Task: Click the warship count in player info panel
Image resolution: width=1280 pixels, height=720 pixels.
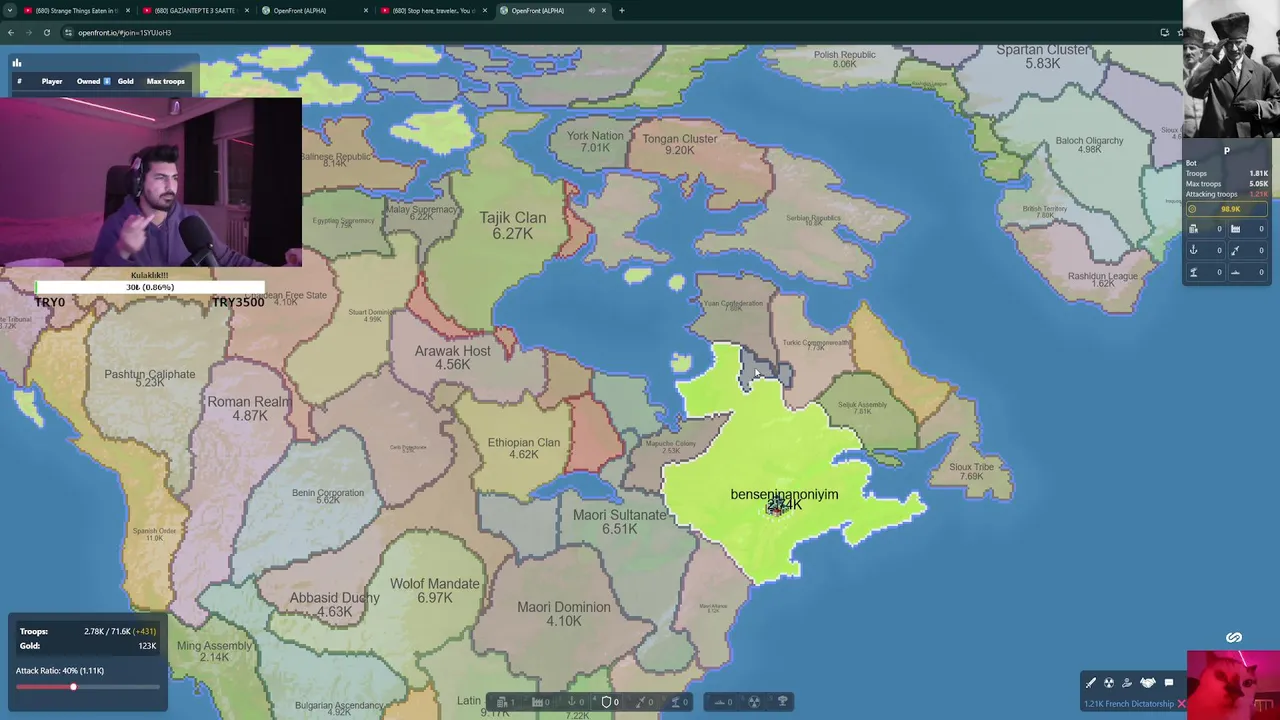Action: coord(1235,272)
